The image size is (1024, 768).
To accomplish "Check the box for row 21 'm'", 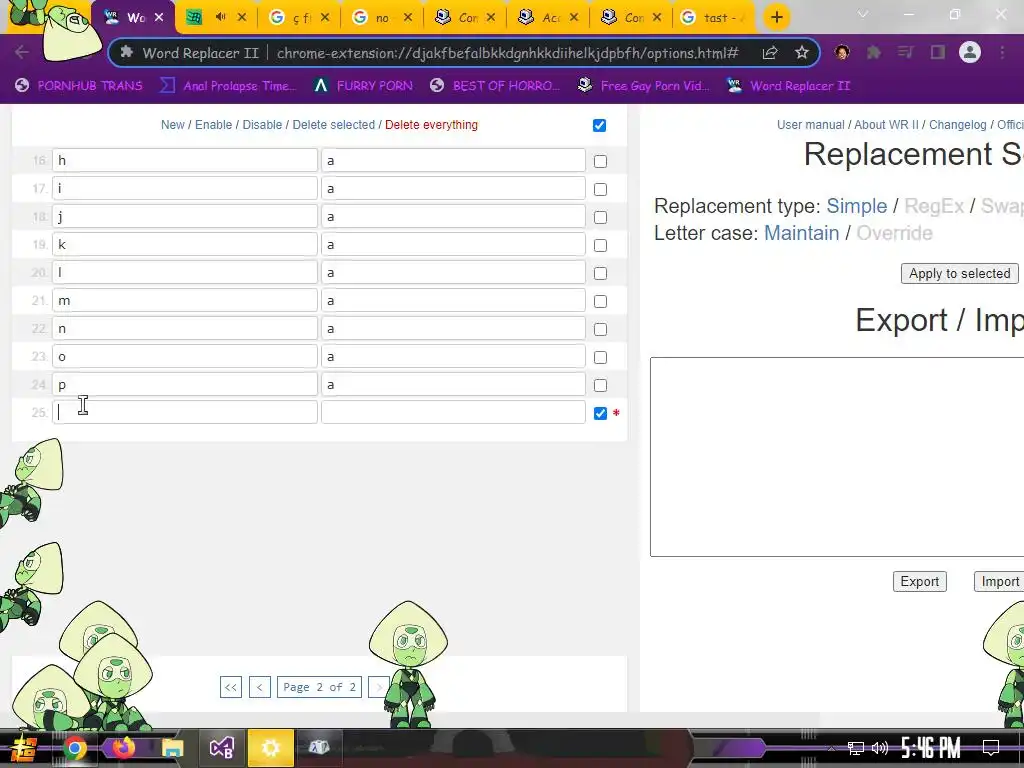I will (x=600, y=302).
